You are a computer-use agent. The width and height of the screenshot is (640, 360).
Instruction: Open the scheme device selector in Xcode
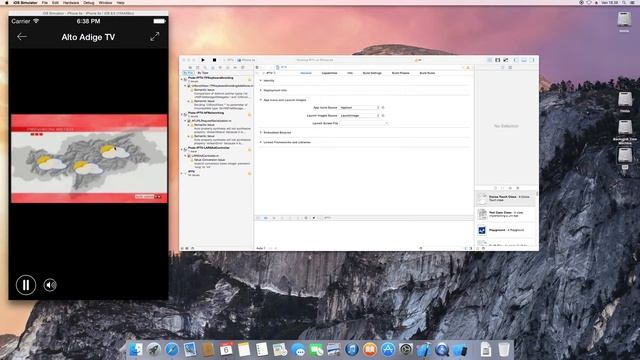pos(247,60)
